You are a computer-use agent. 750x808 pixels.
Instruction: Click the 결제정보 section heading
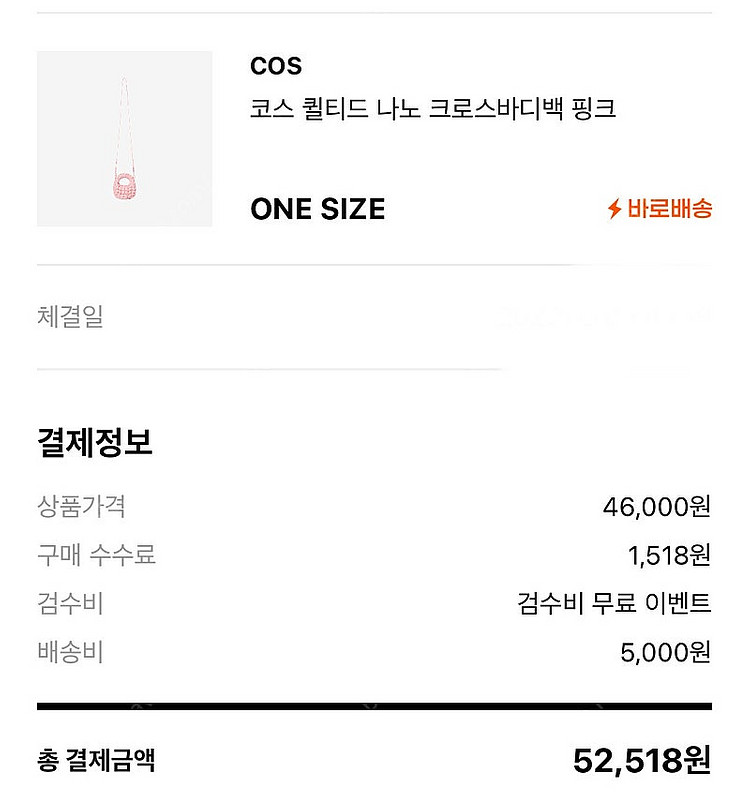tap(95, 442)
